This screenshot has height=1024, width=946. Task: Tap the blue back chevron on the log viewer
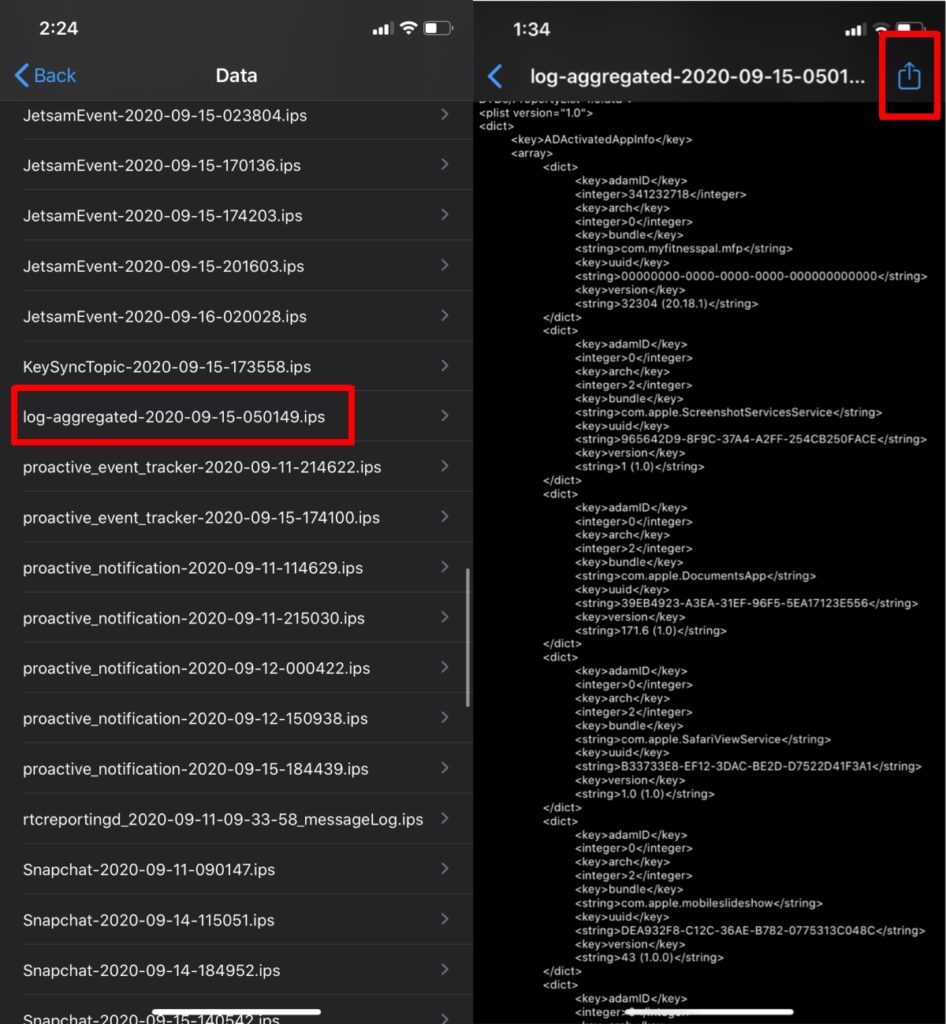[x=494, y=76]
